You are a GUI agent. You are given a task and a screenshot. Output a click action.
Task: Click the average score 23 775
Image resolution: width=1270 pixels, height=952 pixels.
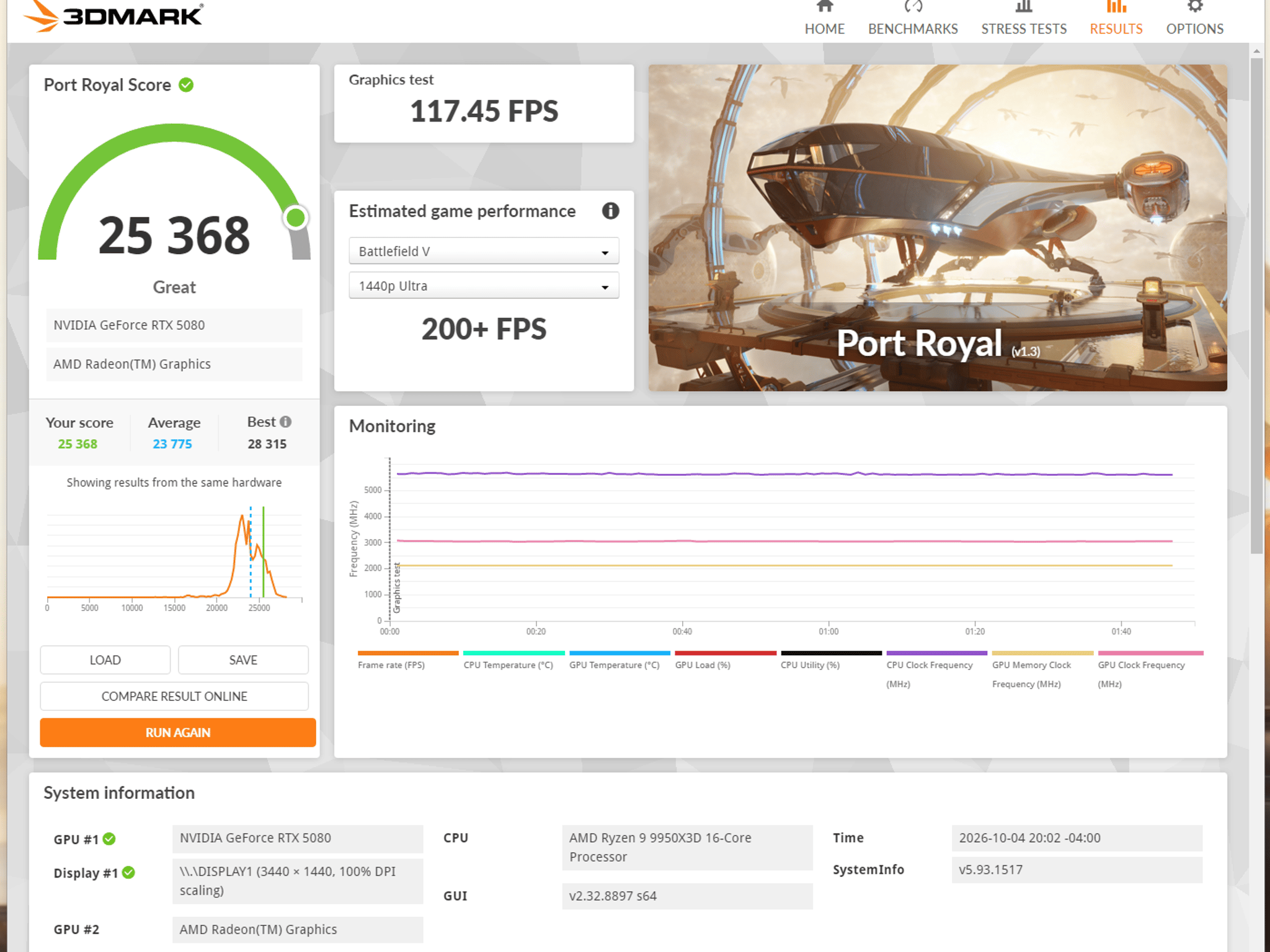(172, 444)
